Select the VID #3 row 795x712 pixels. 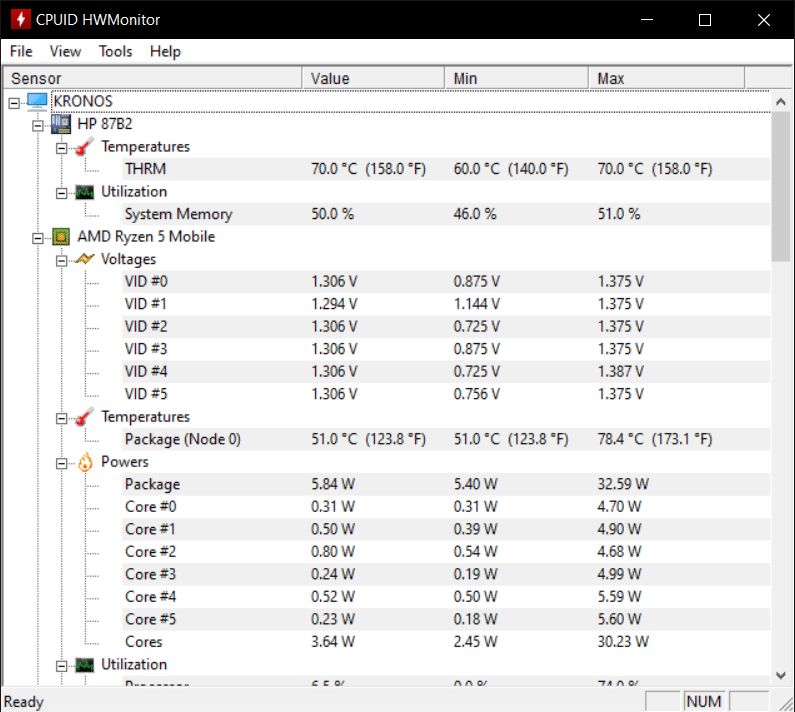pos(446,349)
